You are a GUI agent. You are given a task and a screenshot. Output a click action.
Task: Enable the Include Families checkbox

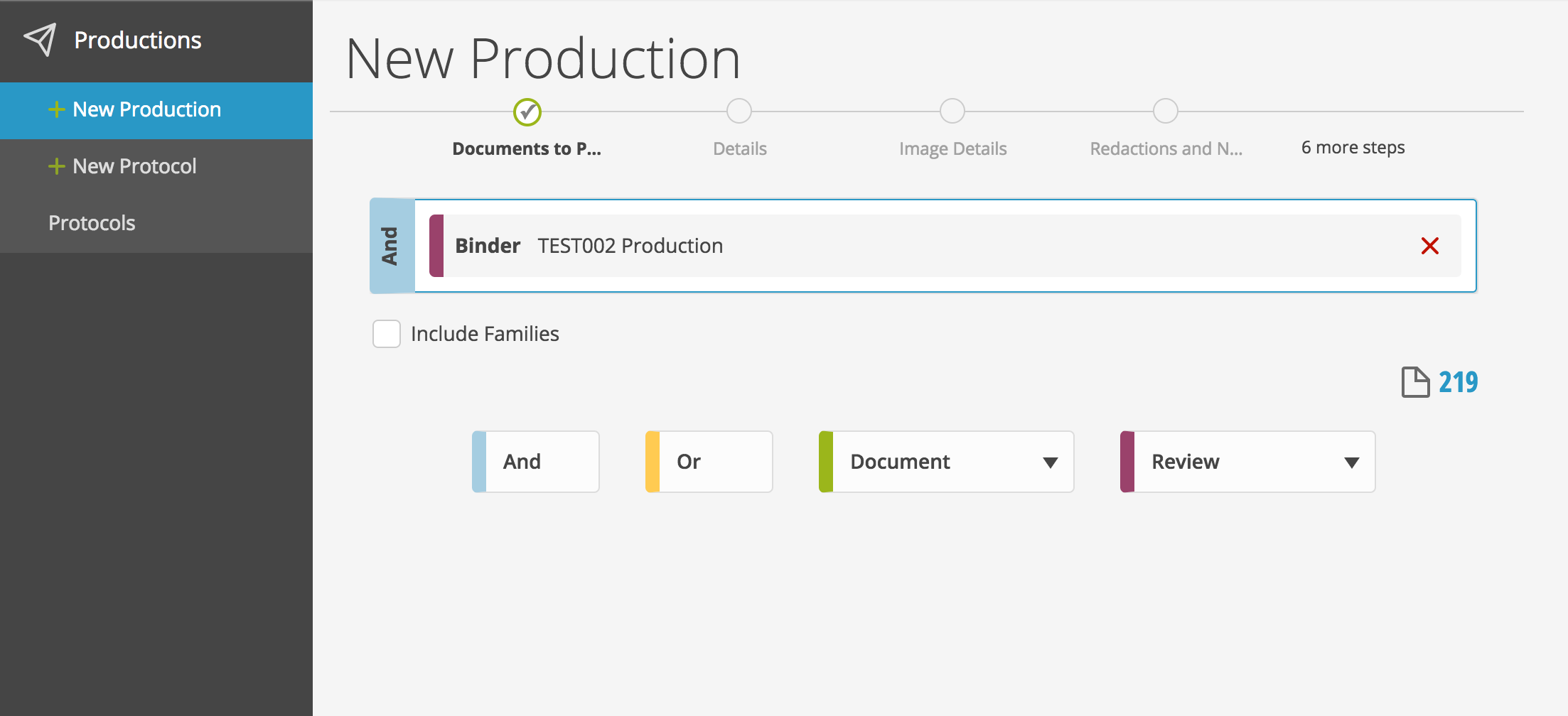pyautogui.click(x=387, y=334)
